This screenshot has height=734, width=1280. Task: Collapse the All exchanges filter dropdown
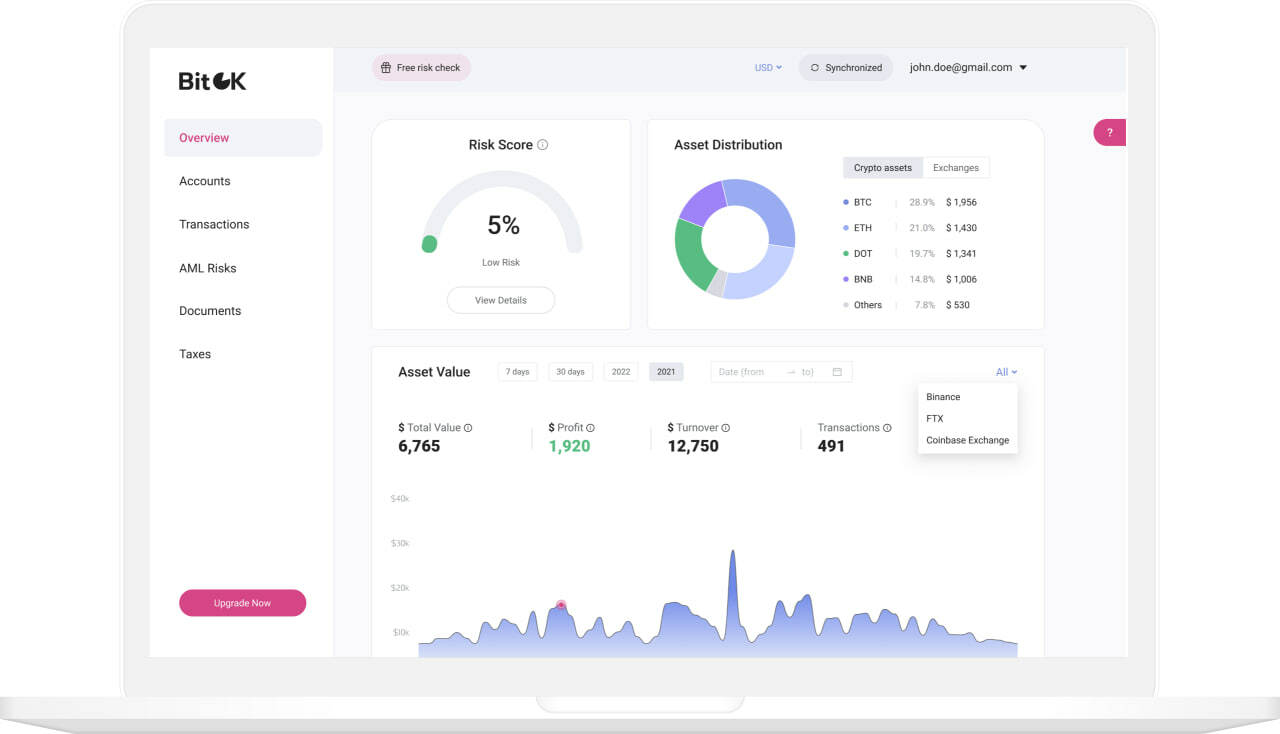[1006, 372]
